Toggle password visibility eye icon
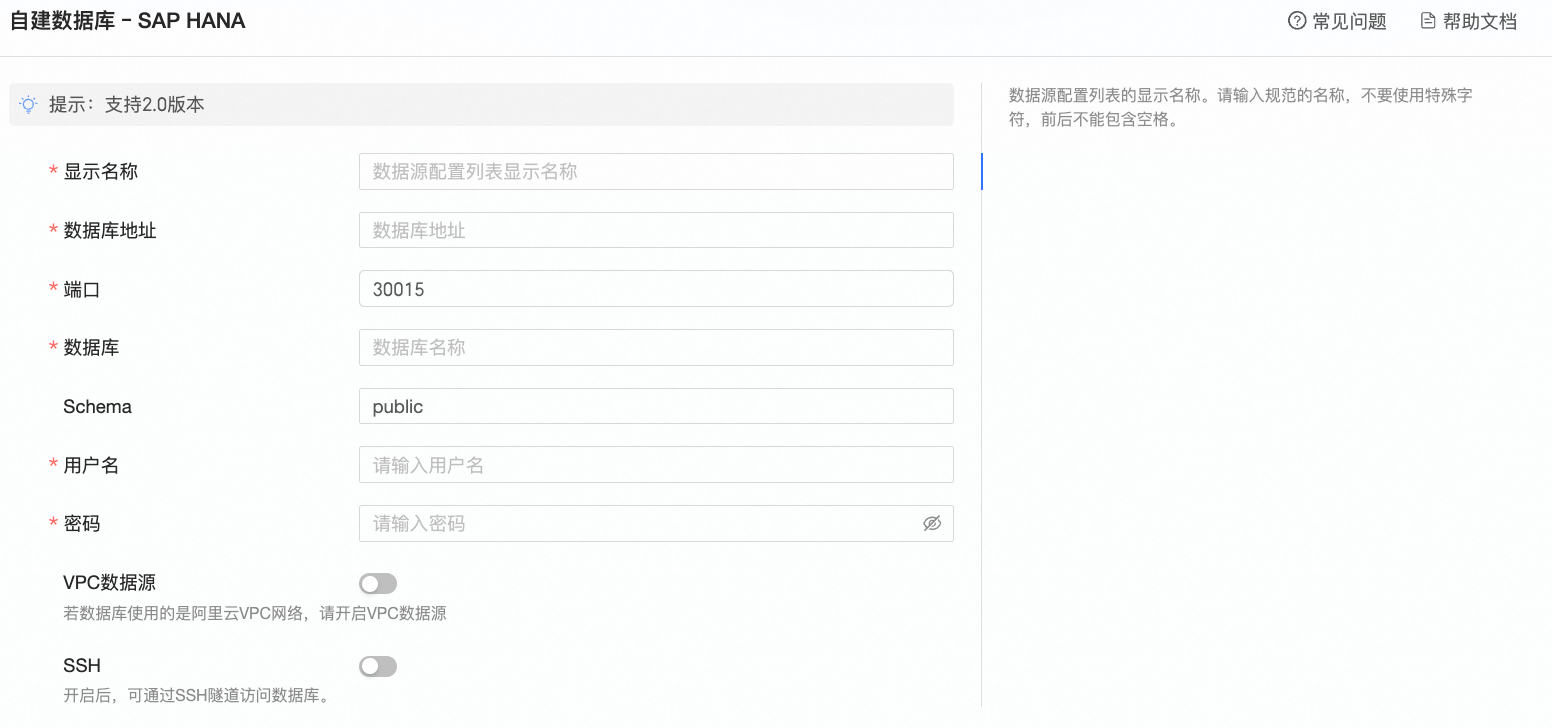Image resolution: width=1552 pixels, height=728 pixels. click(932, 523)
